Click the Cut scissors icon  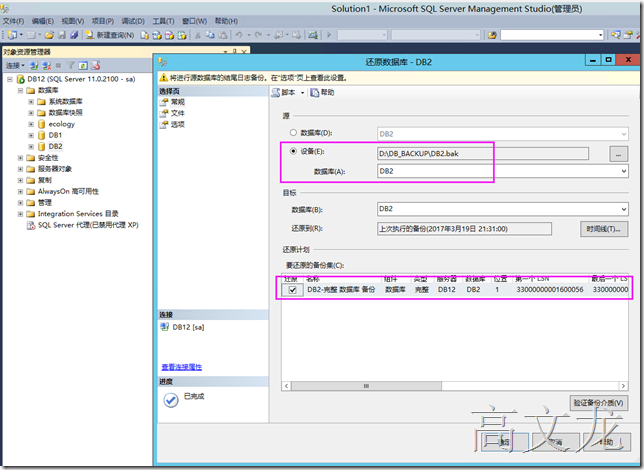(x=198, y=35)
